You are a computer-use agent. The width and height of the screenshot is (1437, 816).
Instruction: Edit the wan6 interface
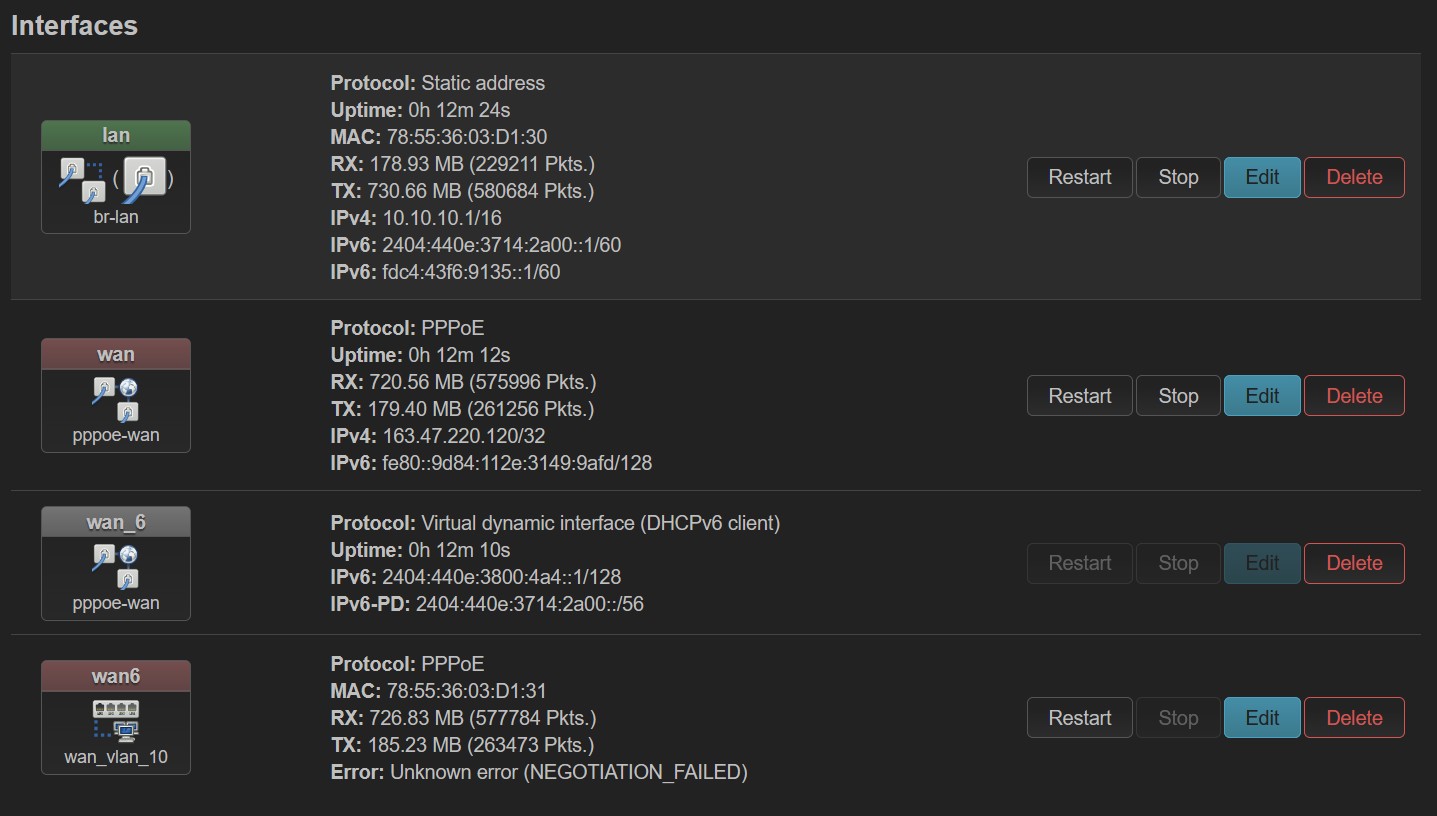[1262, 718]
